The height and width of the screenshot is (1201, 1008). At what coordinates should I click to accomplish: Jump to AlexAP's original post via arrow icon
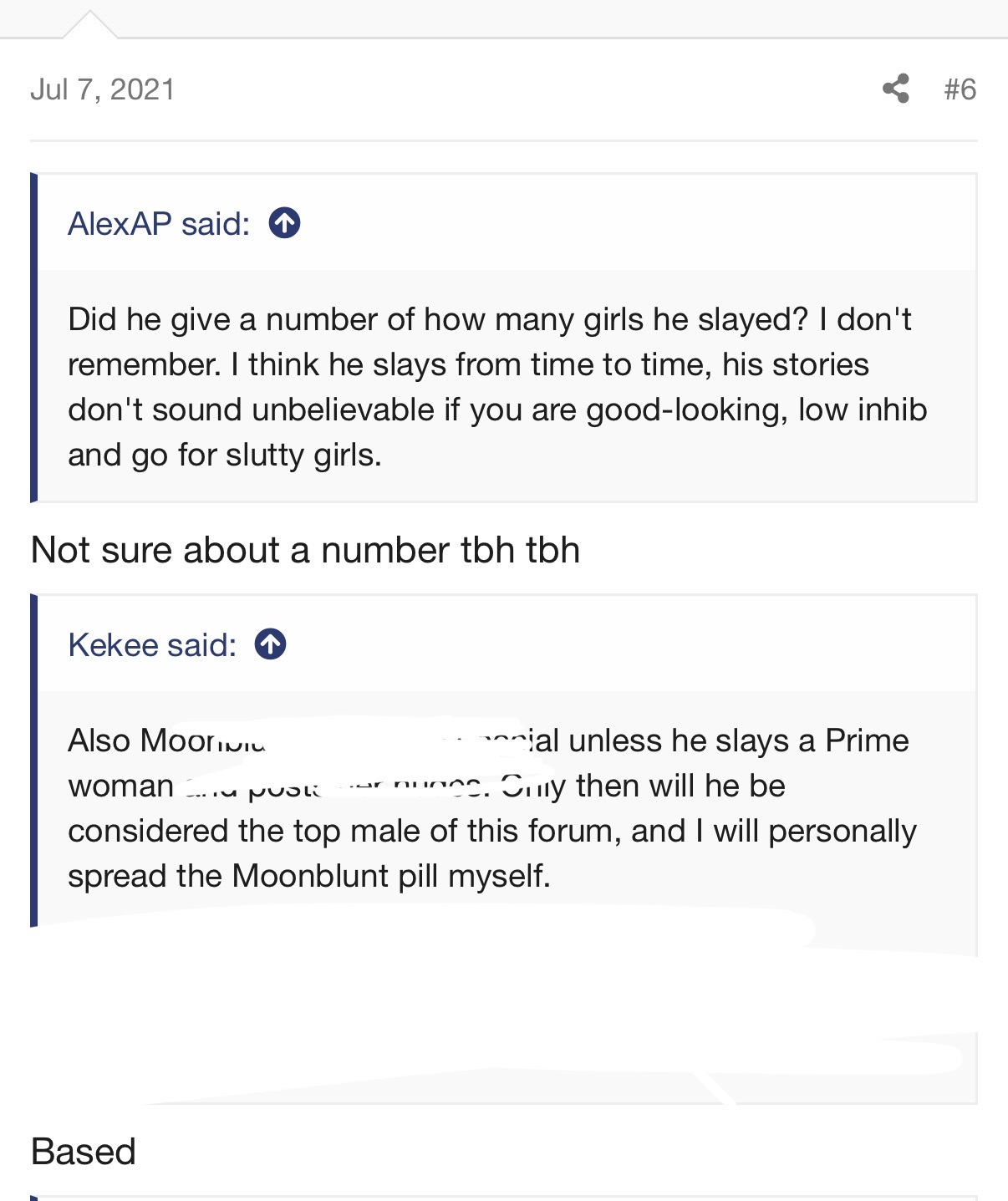[x=284, y=223]
